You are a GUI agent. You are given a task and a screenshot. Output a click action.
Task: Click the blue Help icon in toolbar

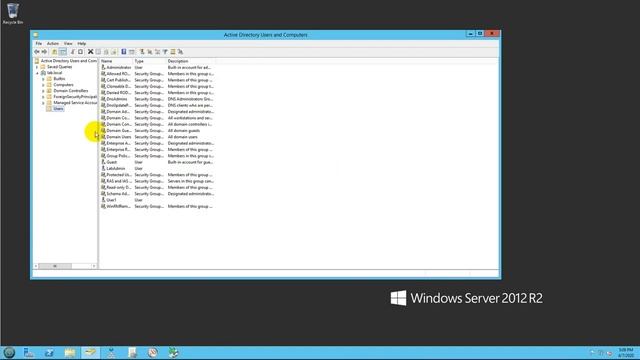[x=124, y=52]
